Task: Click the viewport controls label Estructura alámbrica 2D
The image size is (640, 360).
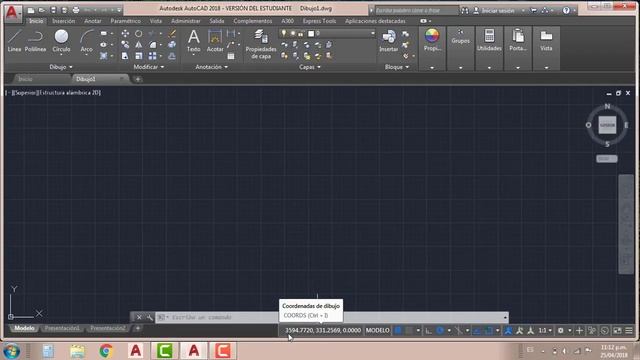Action: click(x=69, y=93)
